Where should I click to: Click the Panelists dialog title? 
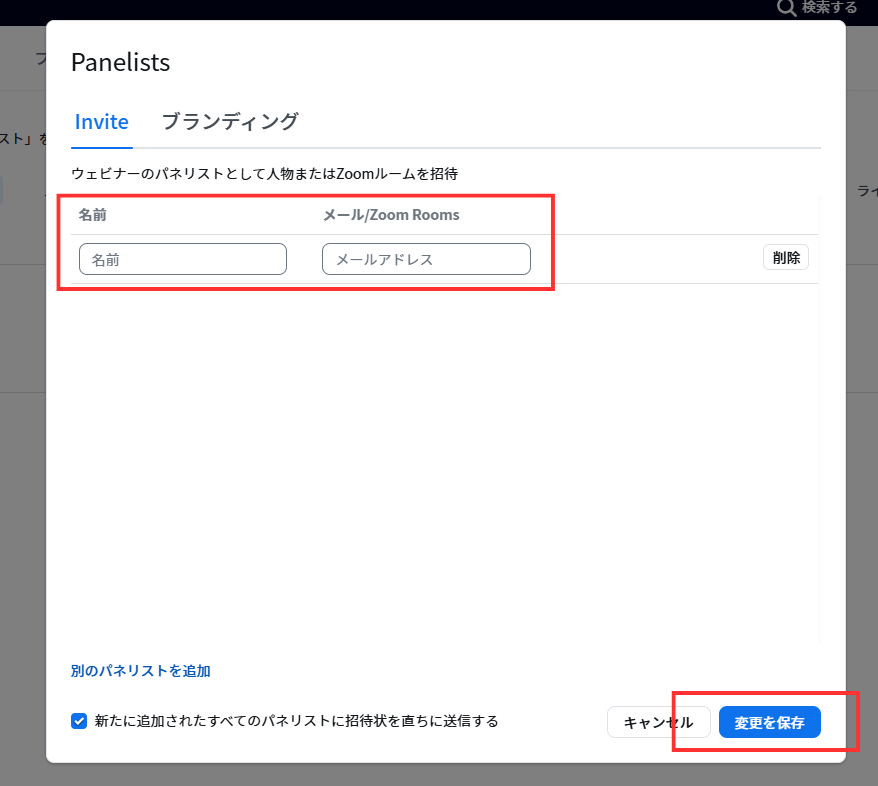point(121,62)
